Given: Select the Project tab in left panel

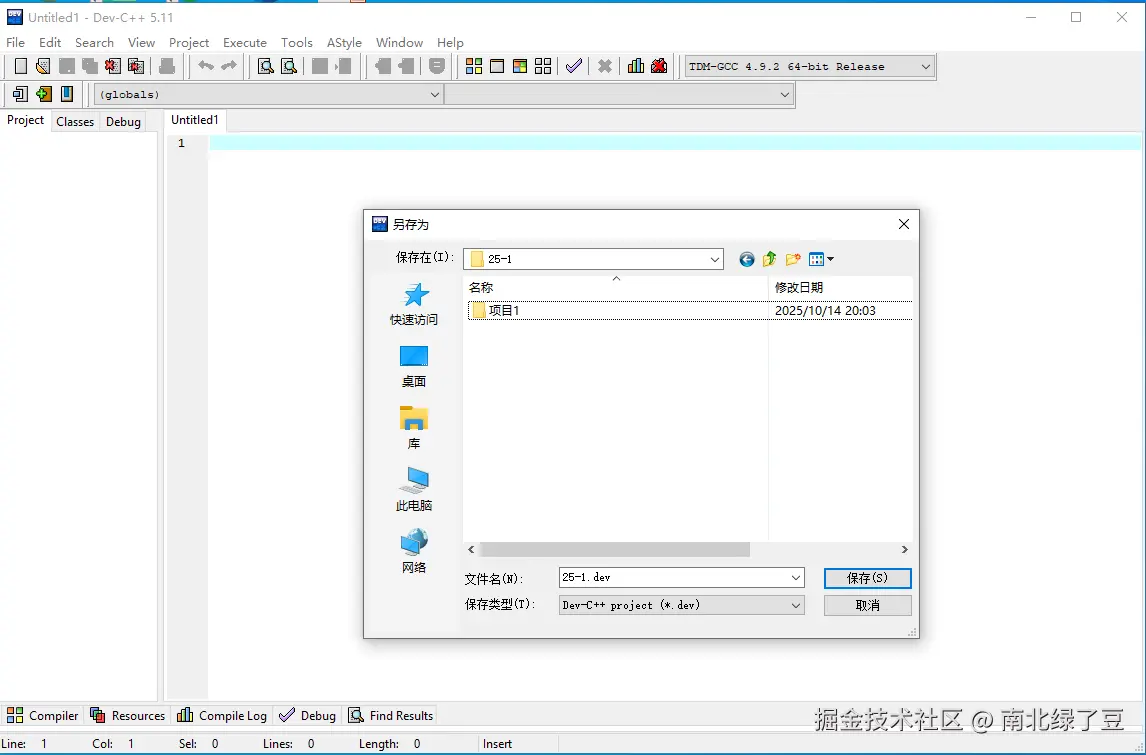Looking at the screenshot, I should 26,121.
